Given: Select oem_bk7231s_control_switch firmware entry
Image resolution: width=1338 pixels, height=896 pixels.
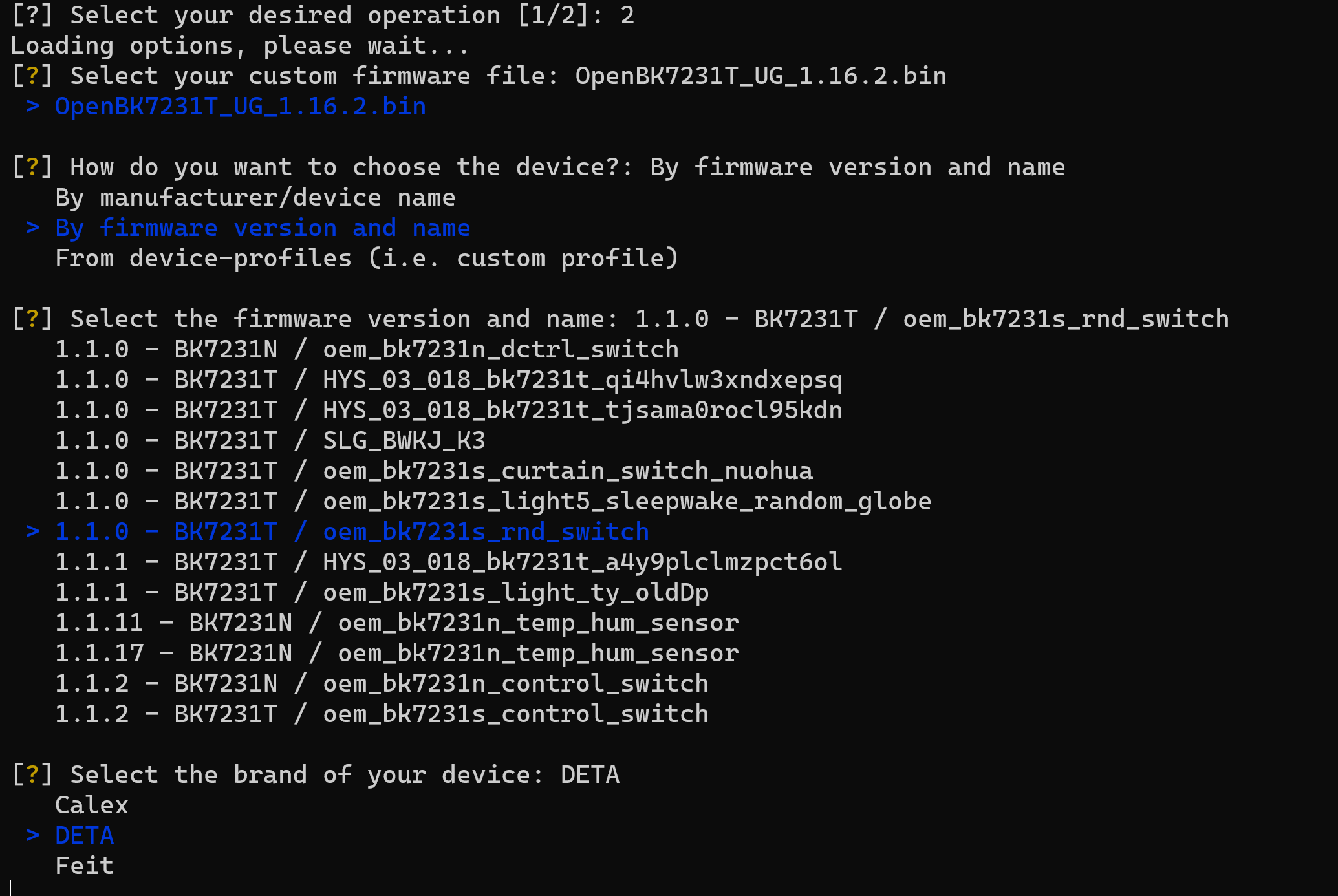Looking at the screenshot, I should tap(382, 714).
